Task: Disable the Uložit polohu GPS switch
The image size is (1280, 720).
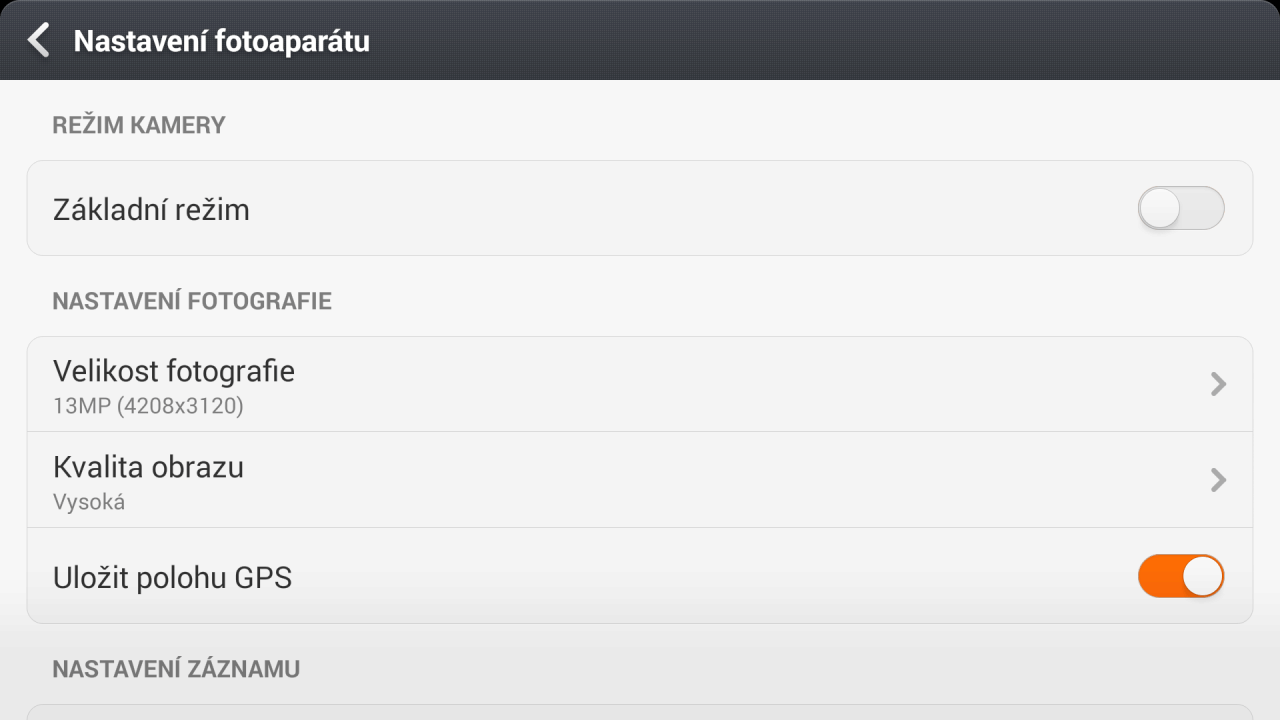Action: [x=1181, y=576]
